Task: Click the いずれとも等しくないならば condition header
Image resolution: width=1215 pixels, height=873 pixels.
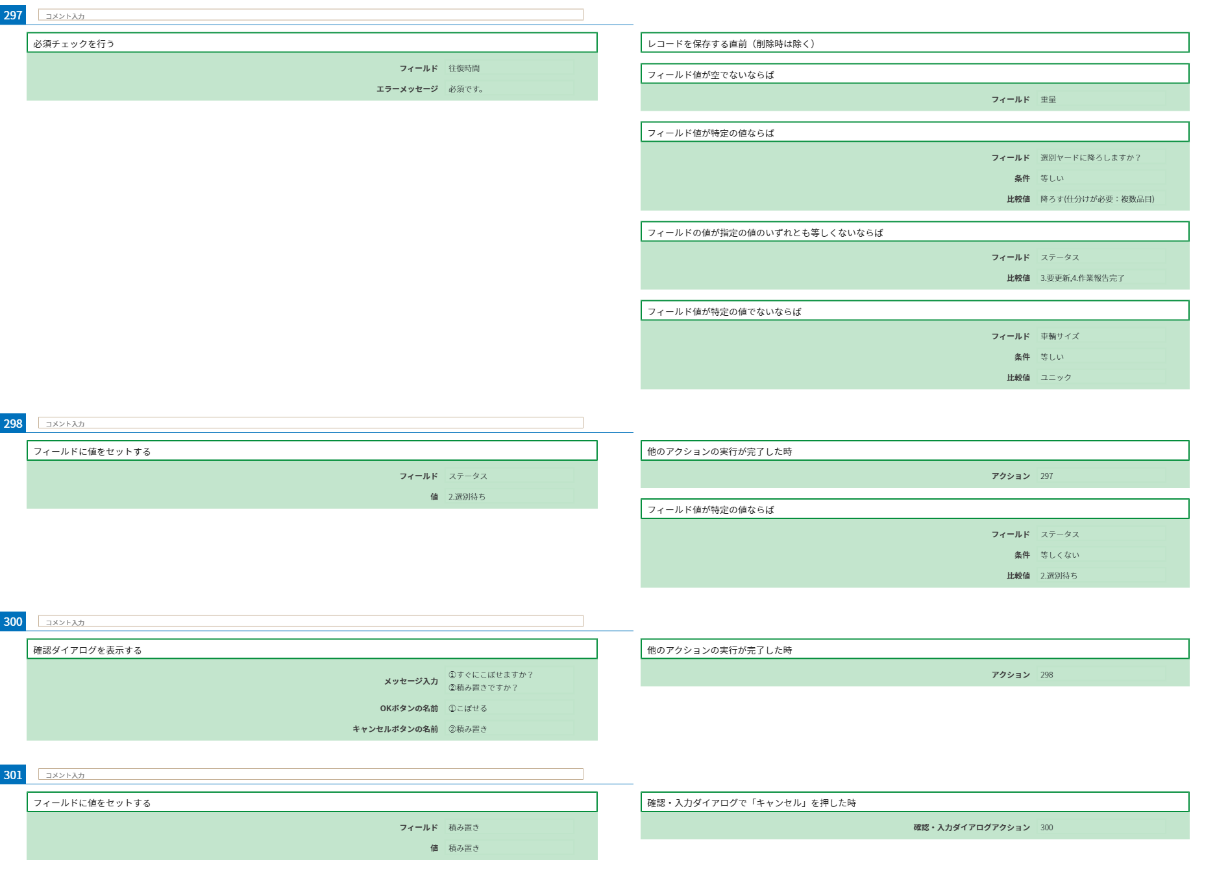Action: (914, 232)
